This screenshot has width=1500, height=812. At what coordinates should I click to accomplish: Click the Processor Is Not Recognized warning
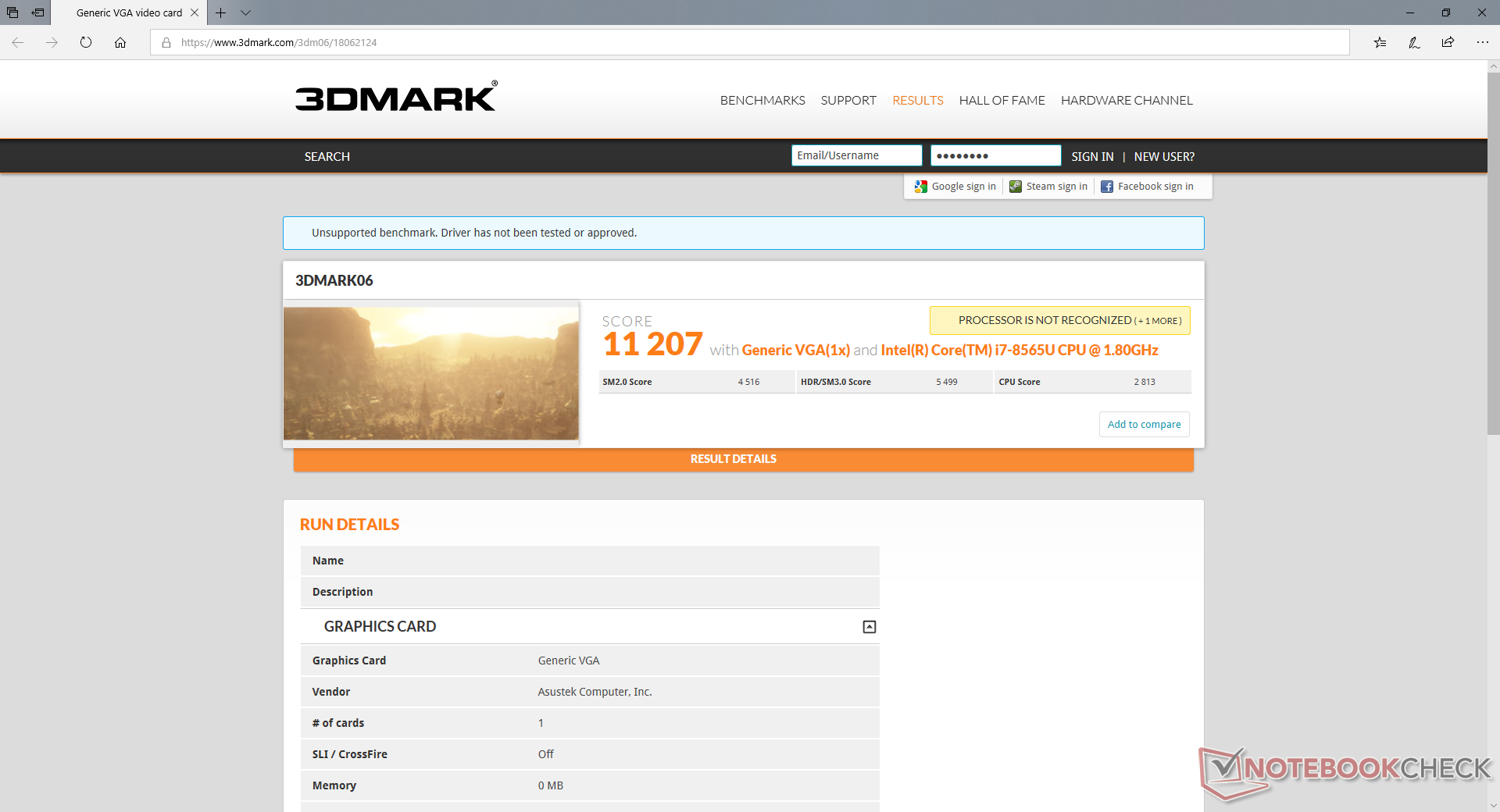[1059, 320]
